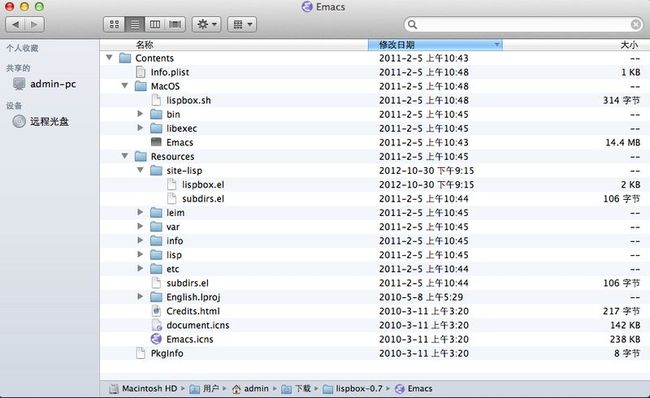
Task: Select the Contents folder icon
Action: [x=125, y=58]
